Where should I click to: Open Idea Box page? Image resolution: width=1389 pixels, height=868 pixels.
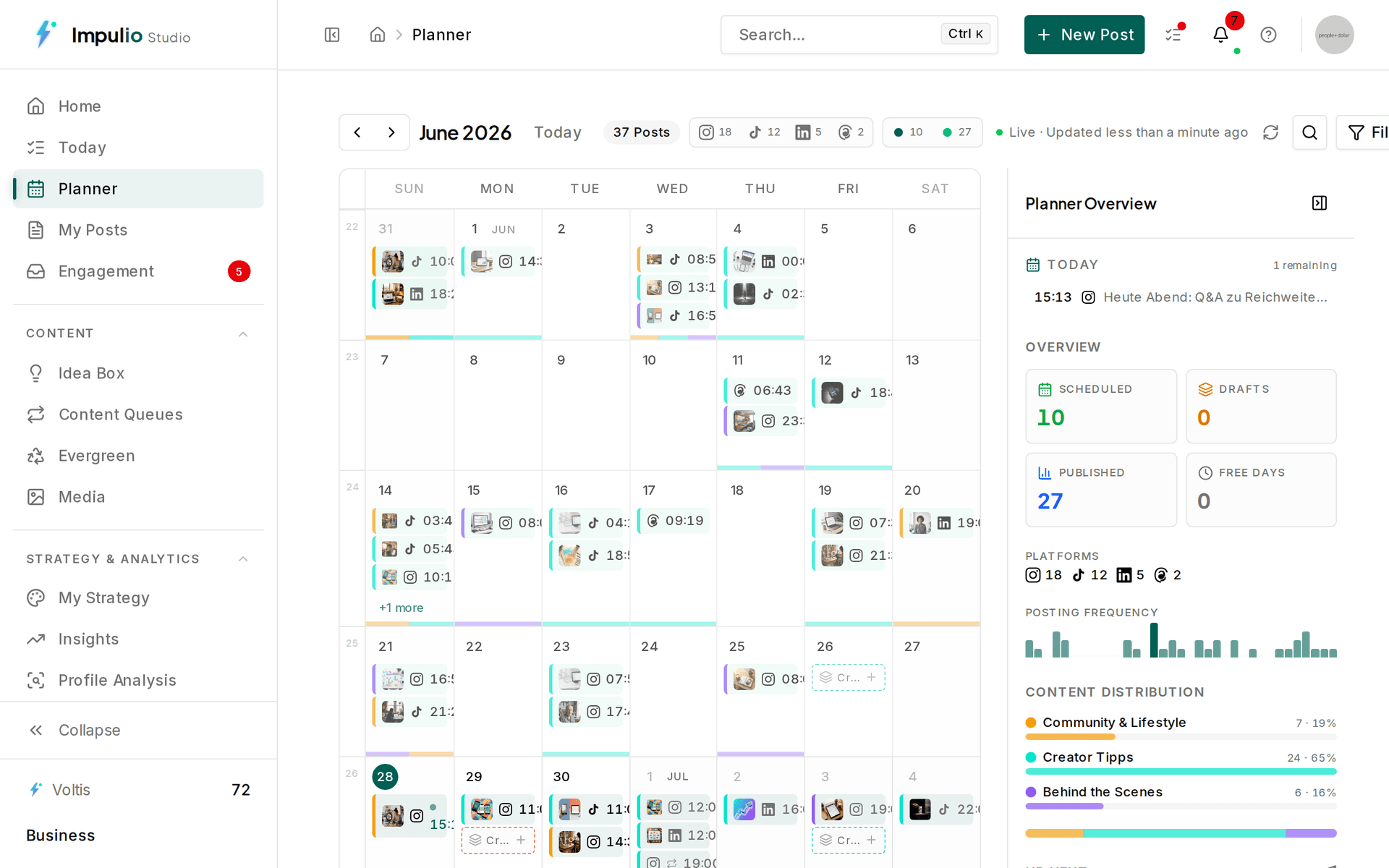[x=138, y=373]
